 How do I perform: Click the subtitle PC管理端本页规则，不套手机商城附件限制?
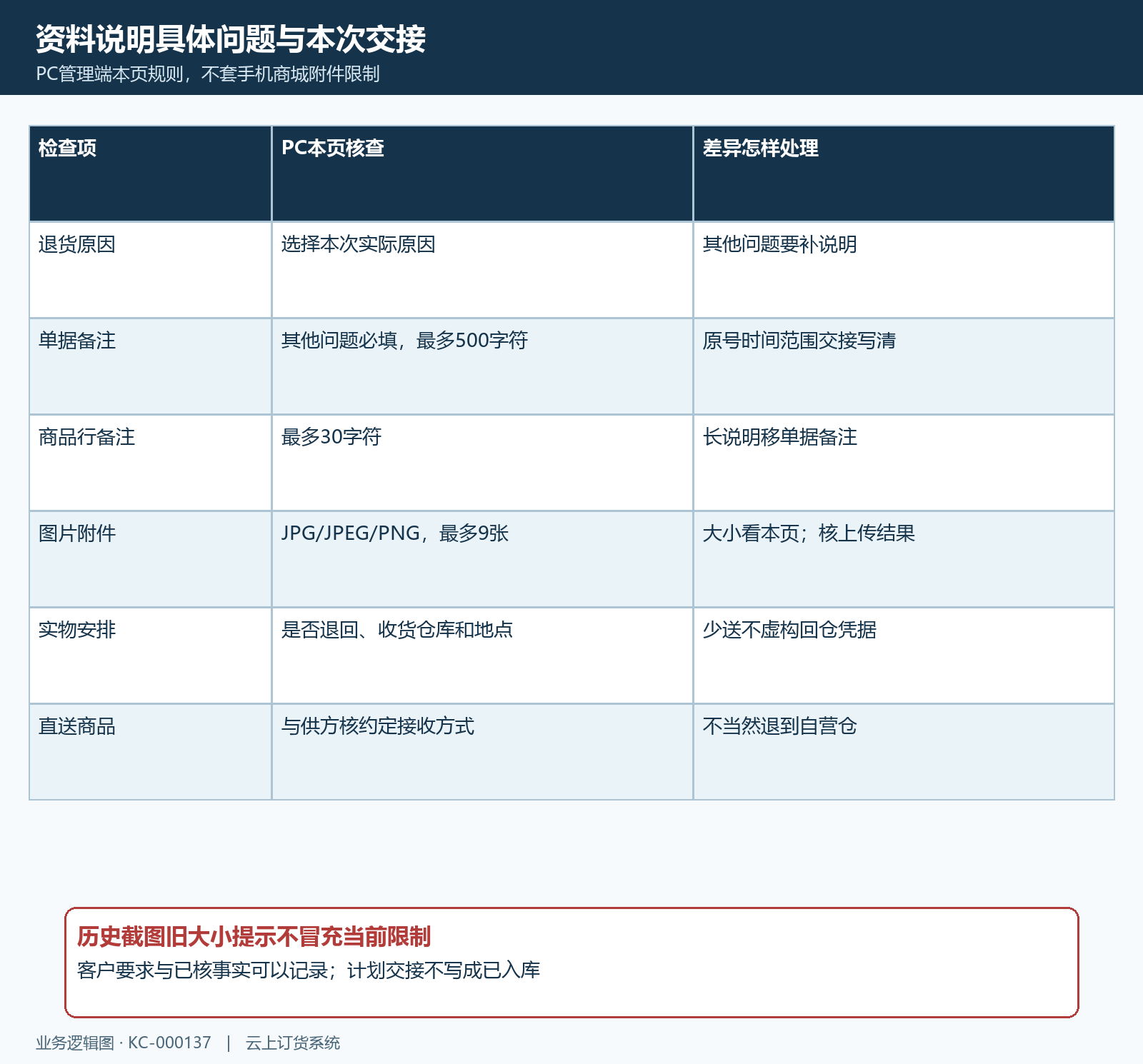208,74
